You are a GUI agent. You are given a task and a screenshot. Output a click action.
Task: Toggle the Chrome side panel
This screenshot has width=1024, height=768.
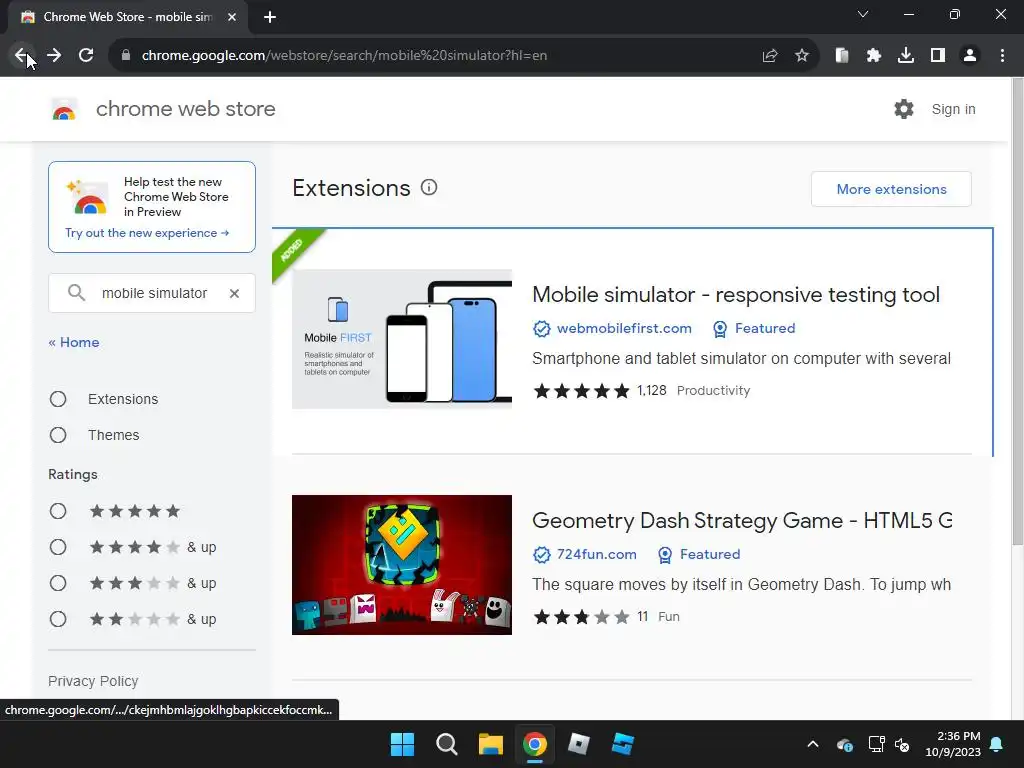point(938,56)
